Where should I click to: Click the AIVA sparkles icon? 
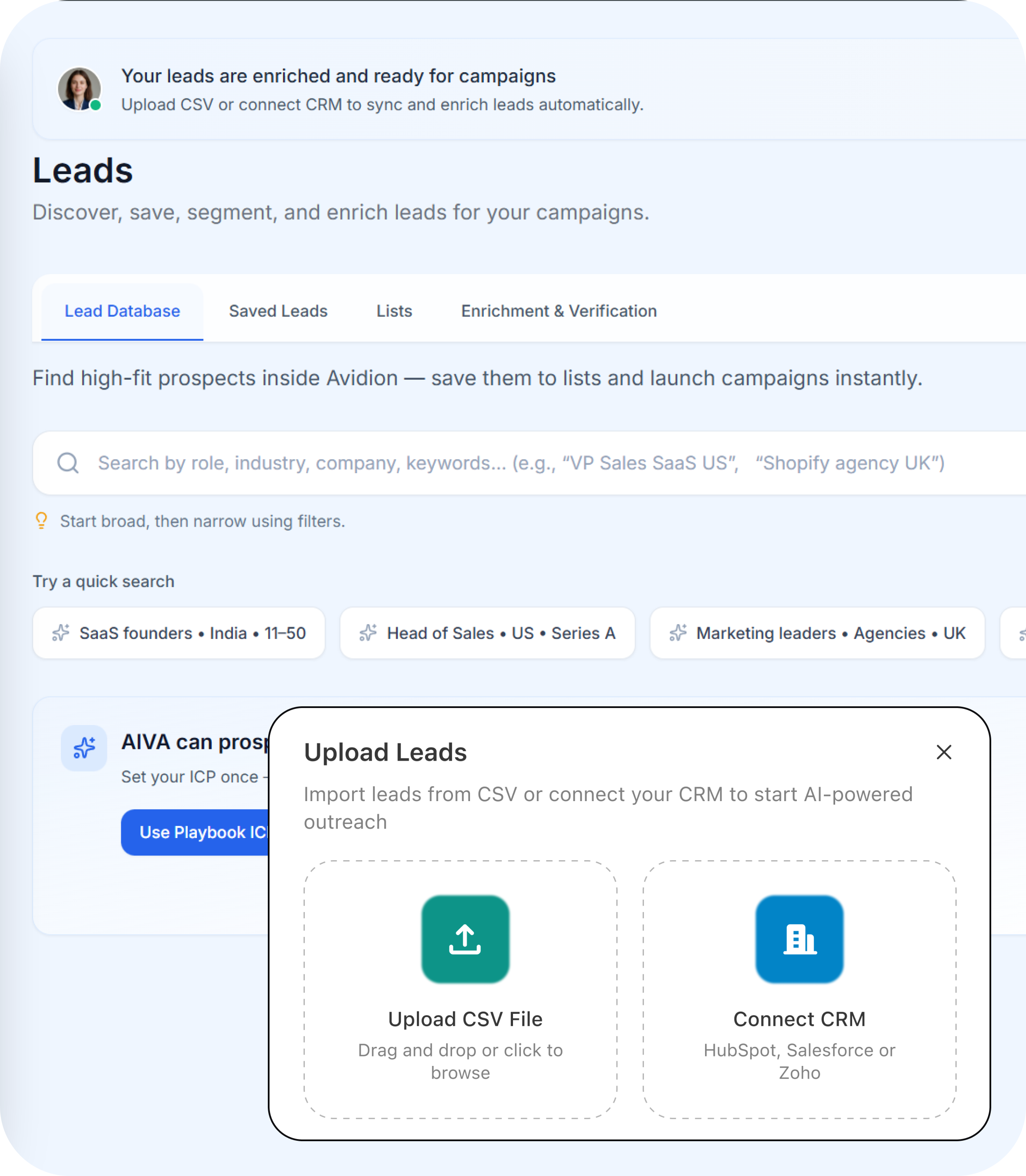click(x=83, y=748)
